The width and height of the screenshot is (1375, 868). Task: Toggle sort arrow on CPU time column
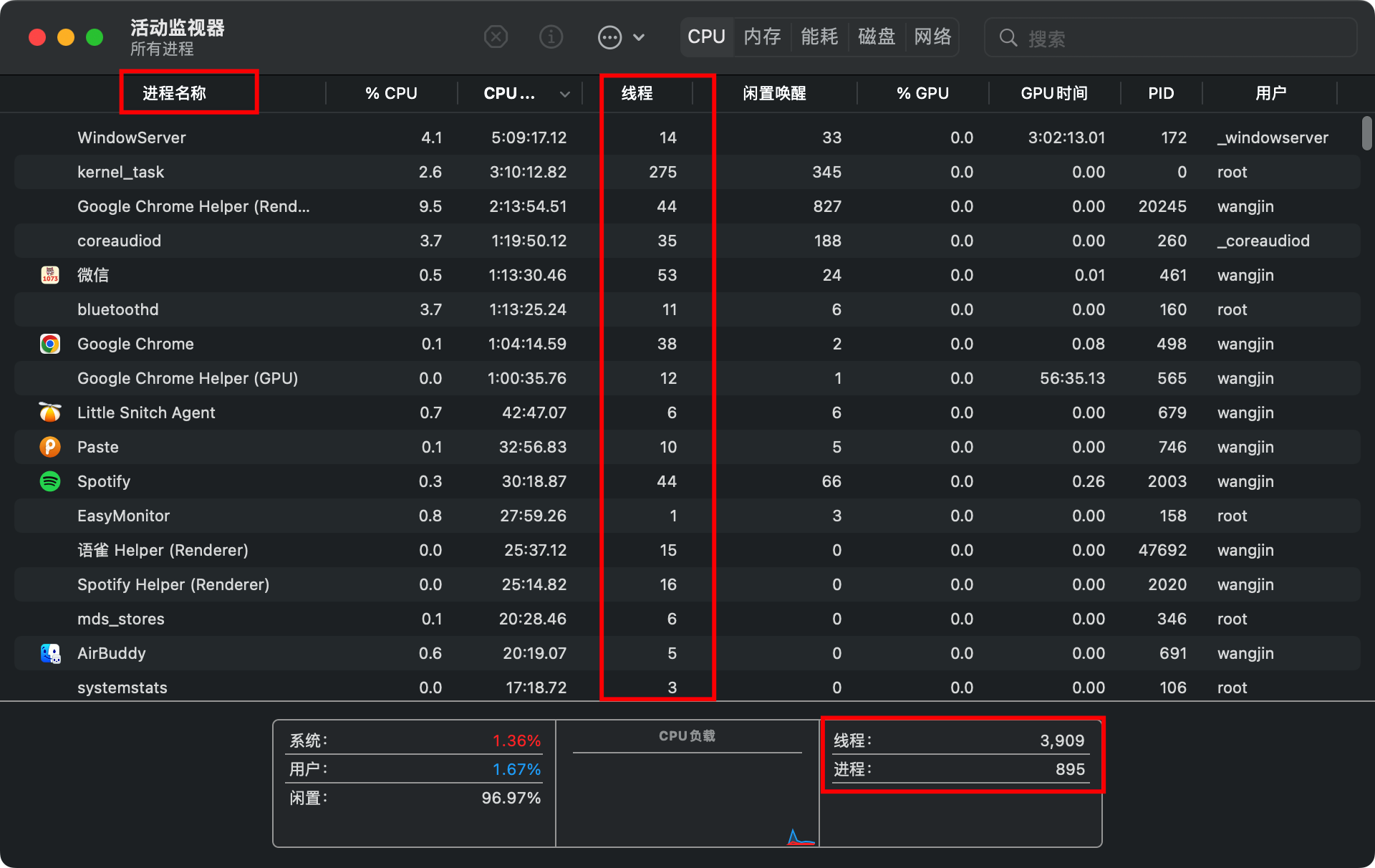pyautogui.click(x=564, y=94)
